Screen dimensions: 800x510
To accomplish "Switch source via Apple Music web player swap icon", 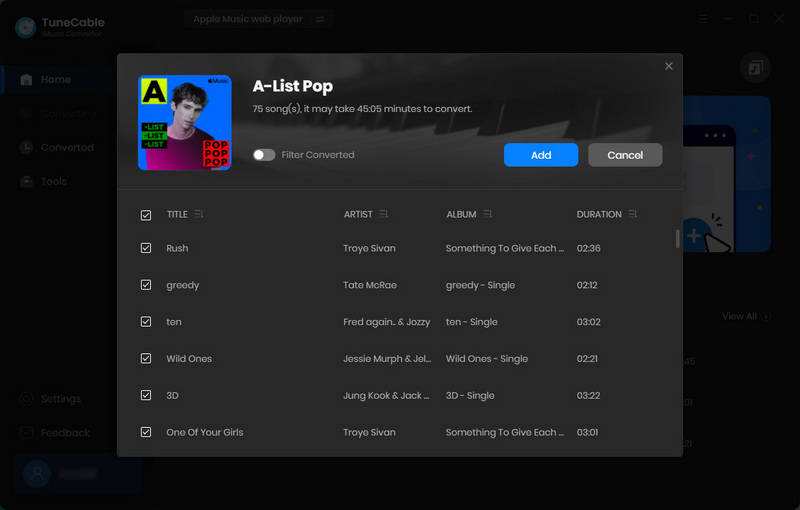I will coord(320,19).
